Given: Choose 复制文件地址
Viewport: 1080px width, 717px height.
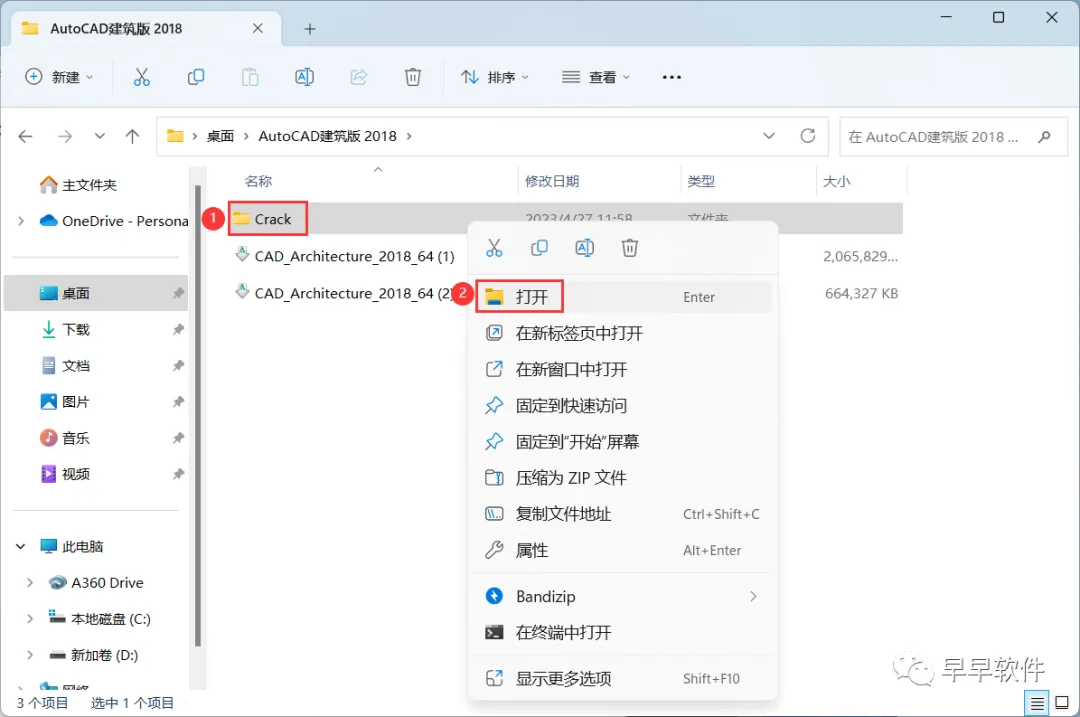Looking at the screenshot, I should tap(623, 514).
